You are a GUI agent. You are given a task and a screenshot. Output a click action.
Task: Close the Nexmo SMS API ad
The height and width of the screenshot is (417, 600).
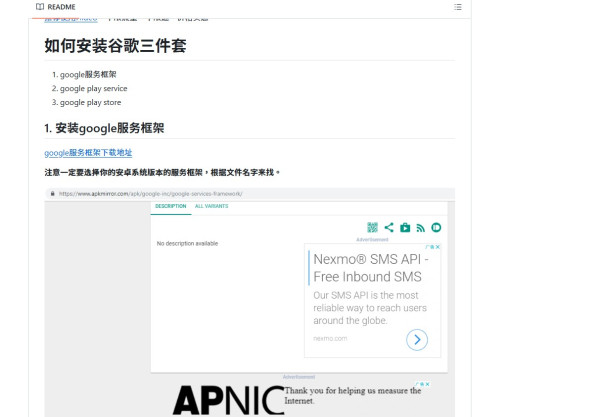437,247
